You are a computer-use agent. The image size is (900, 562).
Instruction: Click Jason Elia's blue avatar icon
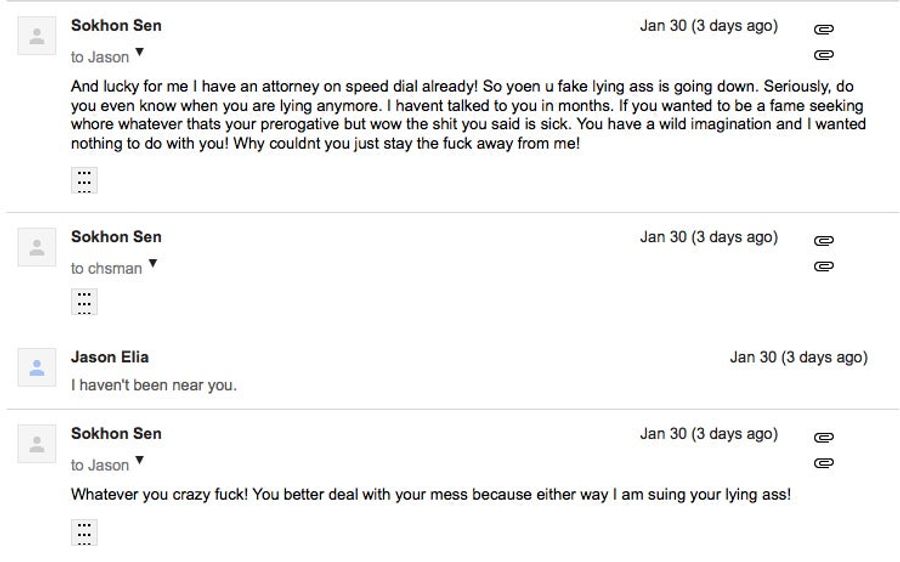(x=37, y=367)
